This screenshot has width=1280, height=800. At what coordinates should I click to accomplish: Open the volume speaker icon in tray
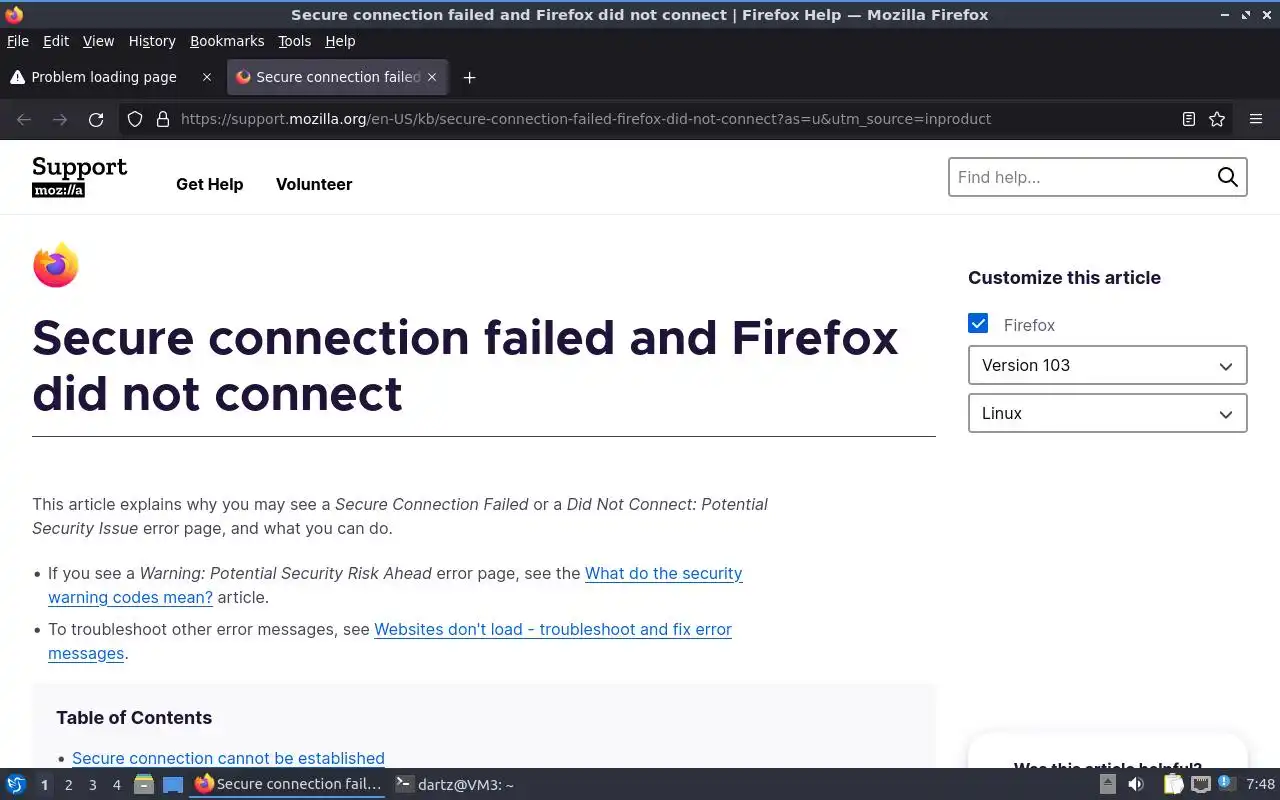point(1136,784)
